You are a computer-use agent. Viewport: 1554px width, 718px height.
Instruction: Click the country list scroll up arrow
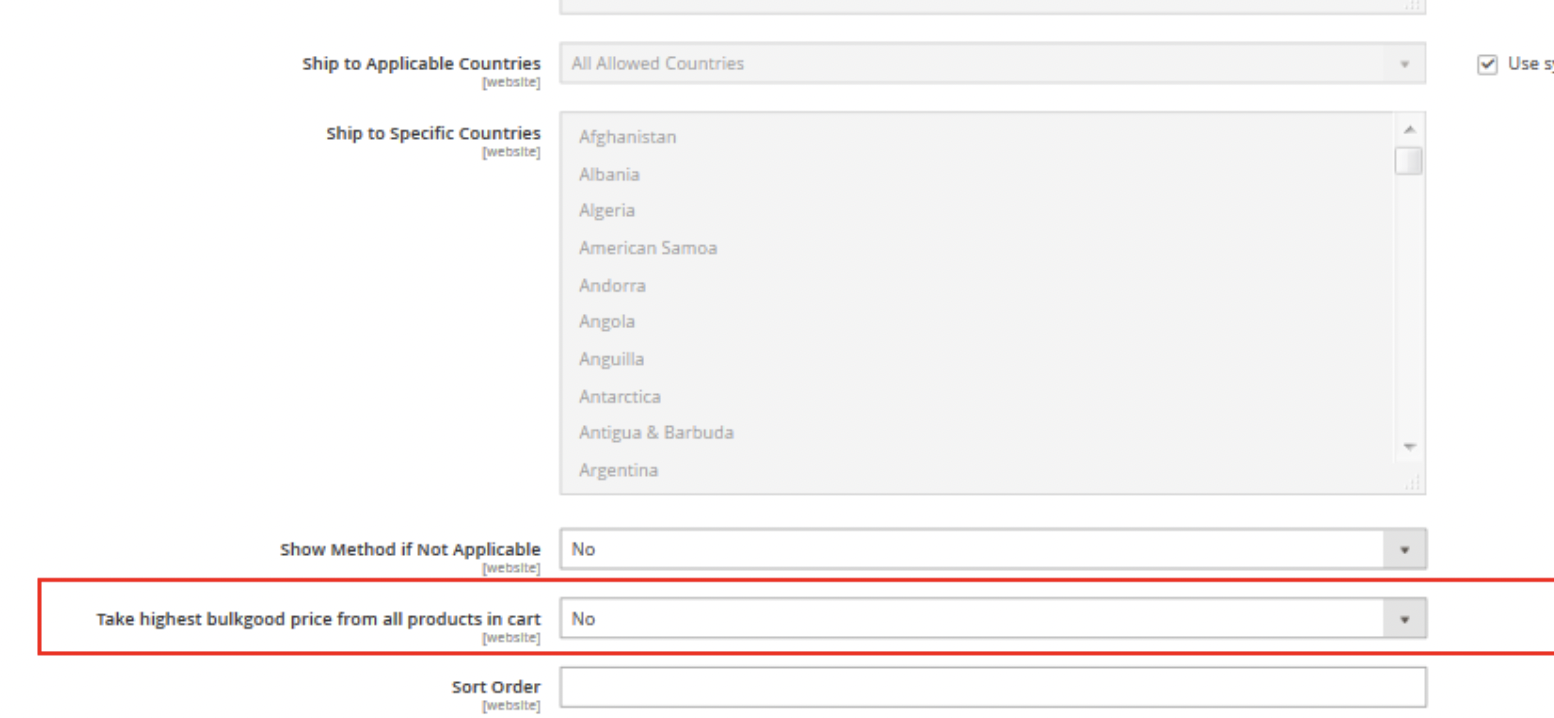point(1409,129)
